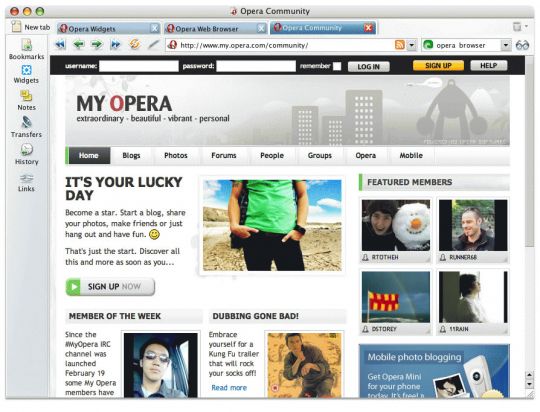Click the wand (pencil) icon in toolbar
The width and height of the screenshot is (540, 412).
point(154,44)
